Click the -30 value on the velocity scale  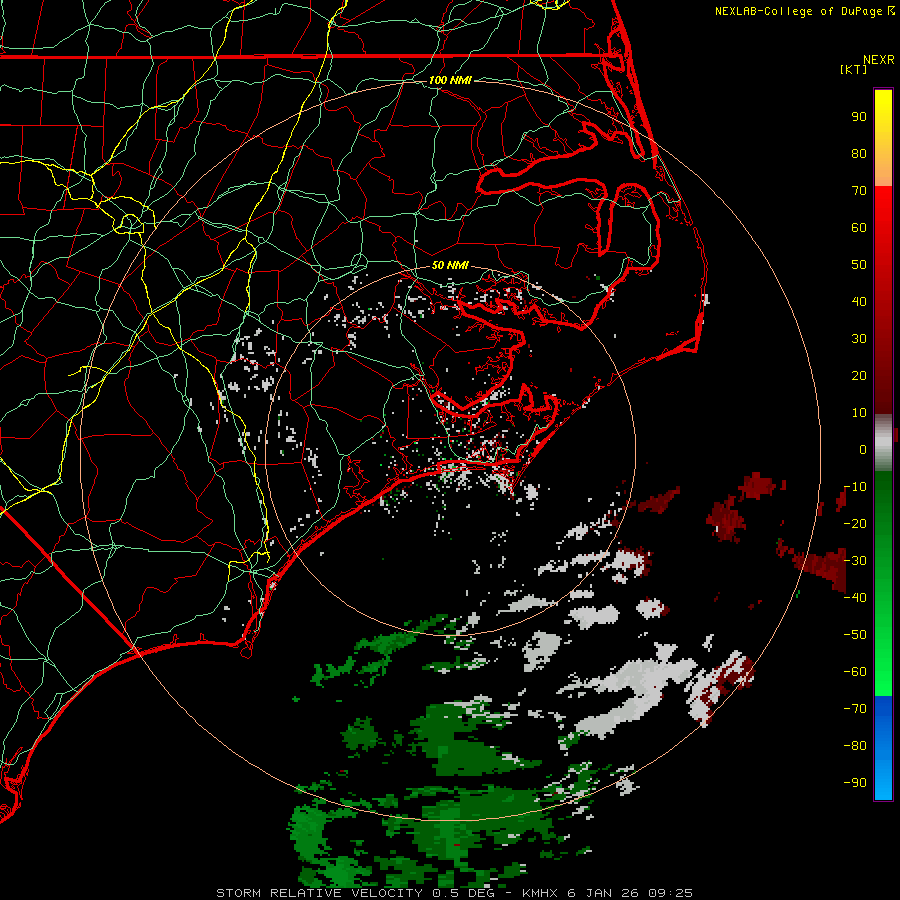[855, 561]
